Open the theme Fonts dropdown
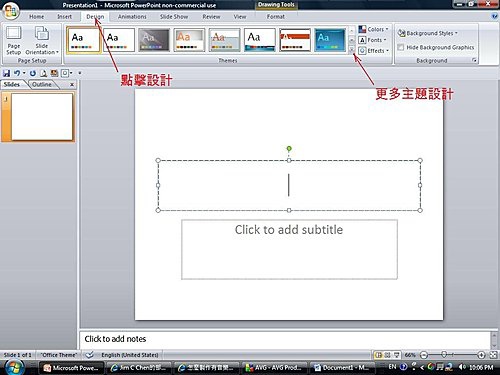500x375 pixels. [x=373, y=40]
